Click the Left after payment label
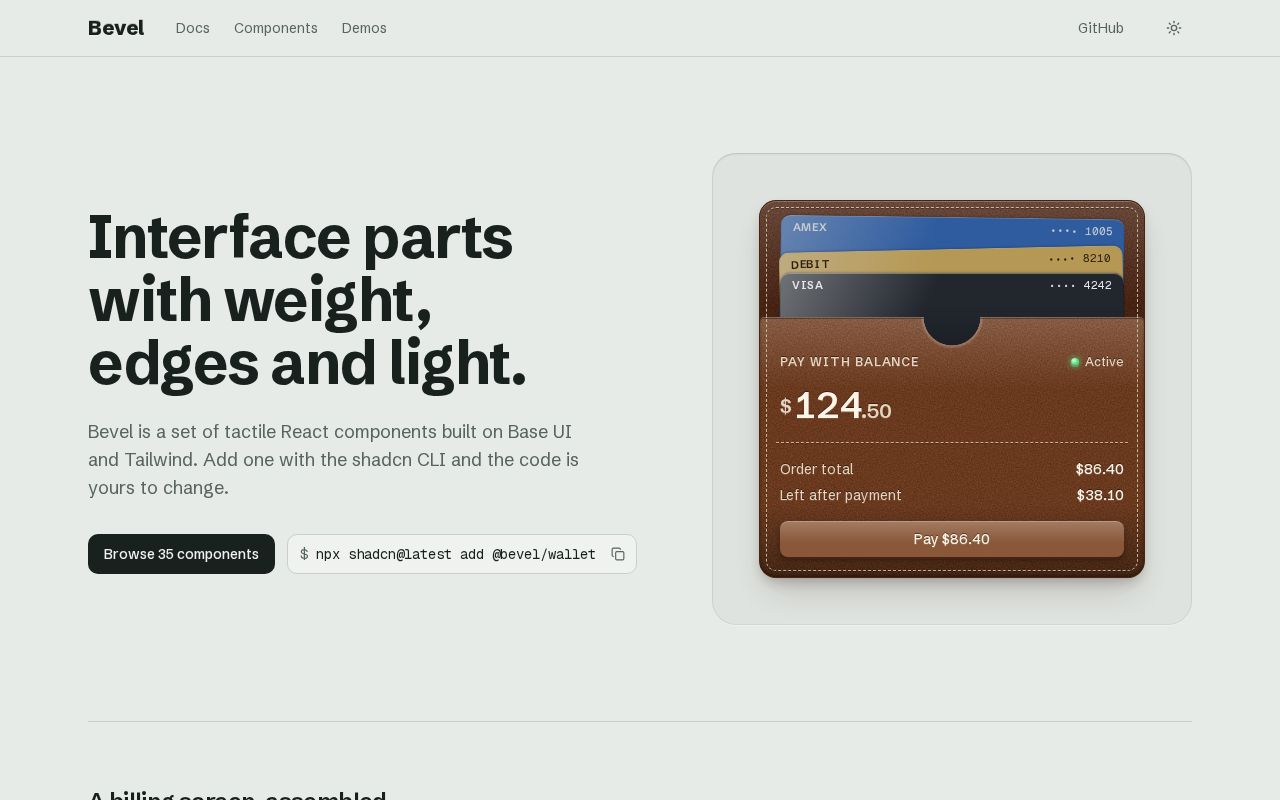The height and width of the screenshot is (800, 1280). click(x=840, y=495)
